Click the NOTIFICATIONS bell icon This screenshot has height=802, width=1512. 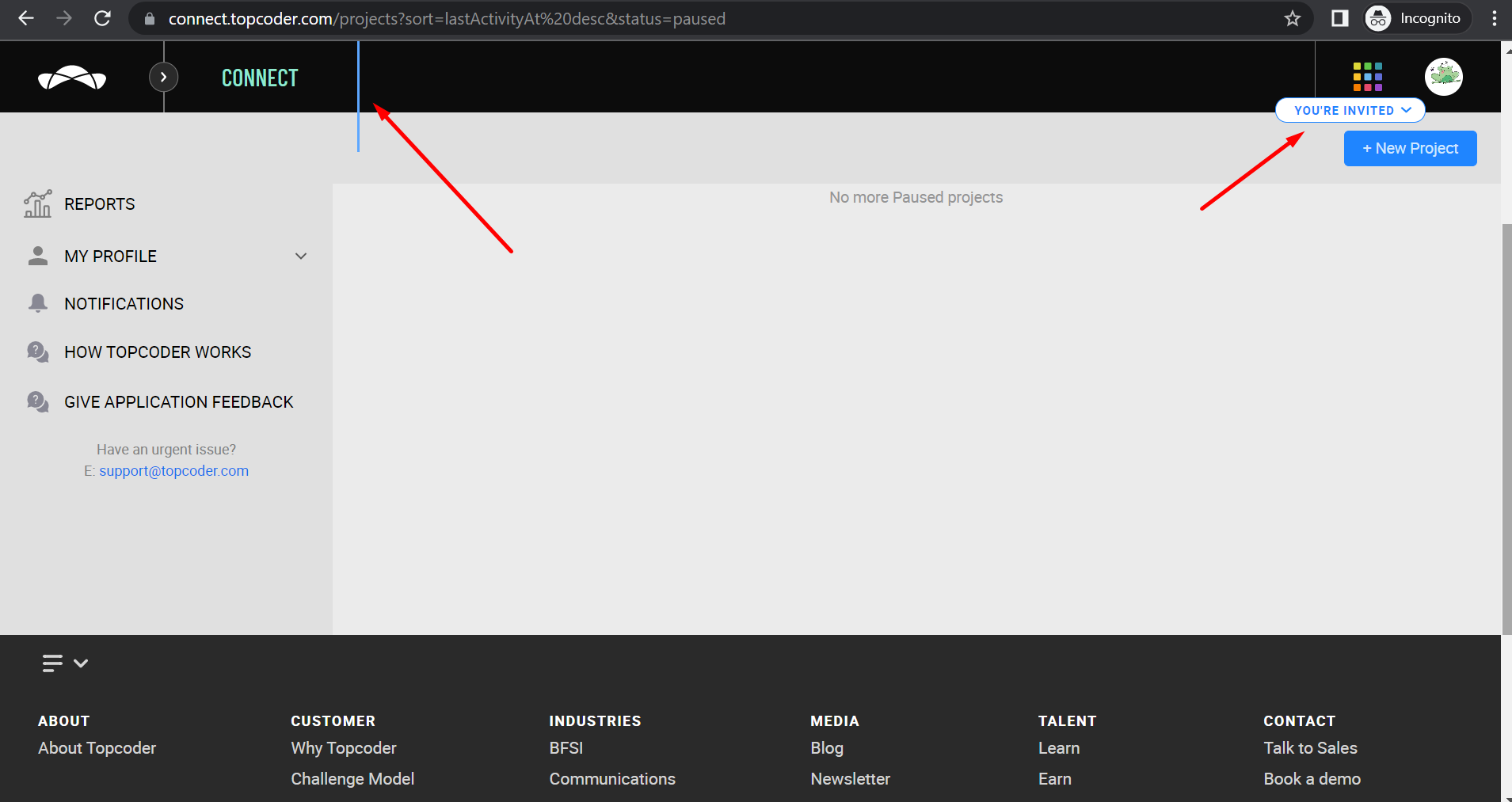pos(38,303)
